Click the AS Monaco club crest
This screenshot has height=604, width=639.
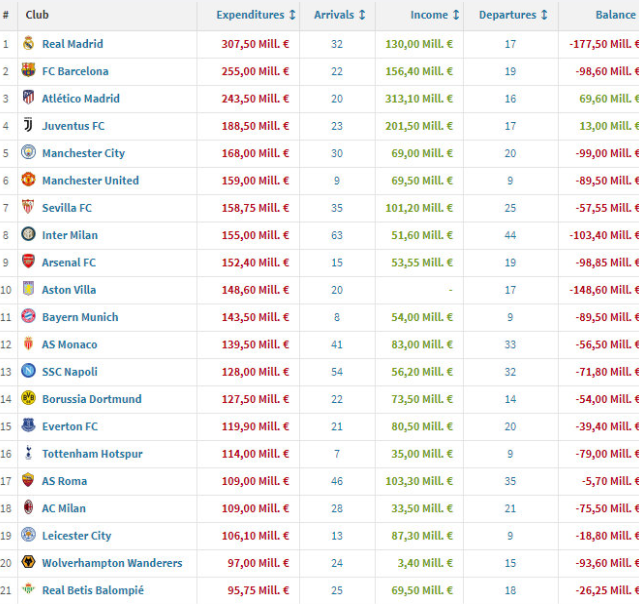click(x=28, y=343)
